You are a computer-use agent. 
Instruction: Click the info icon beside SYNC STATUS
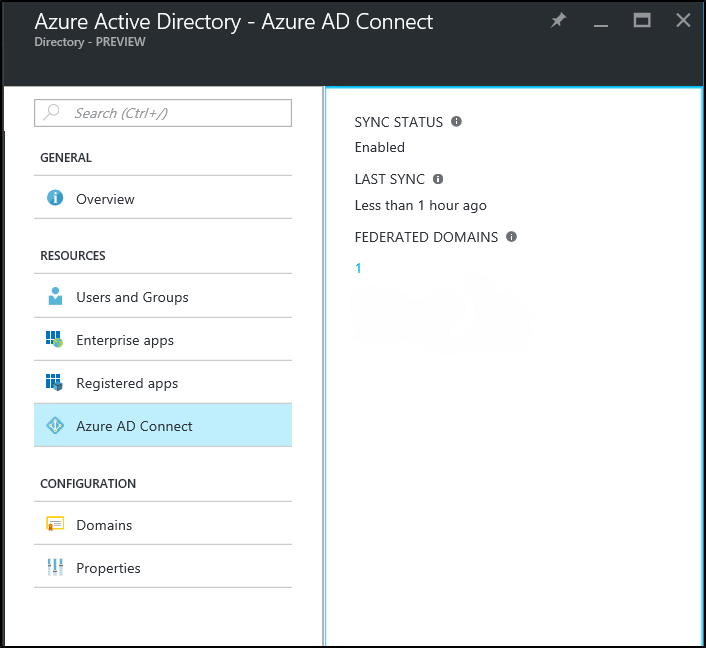pos(456,121)
